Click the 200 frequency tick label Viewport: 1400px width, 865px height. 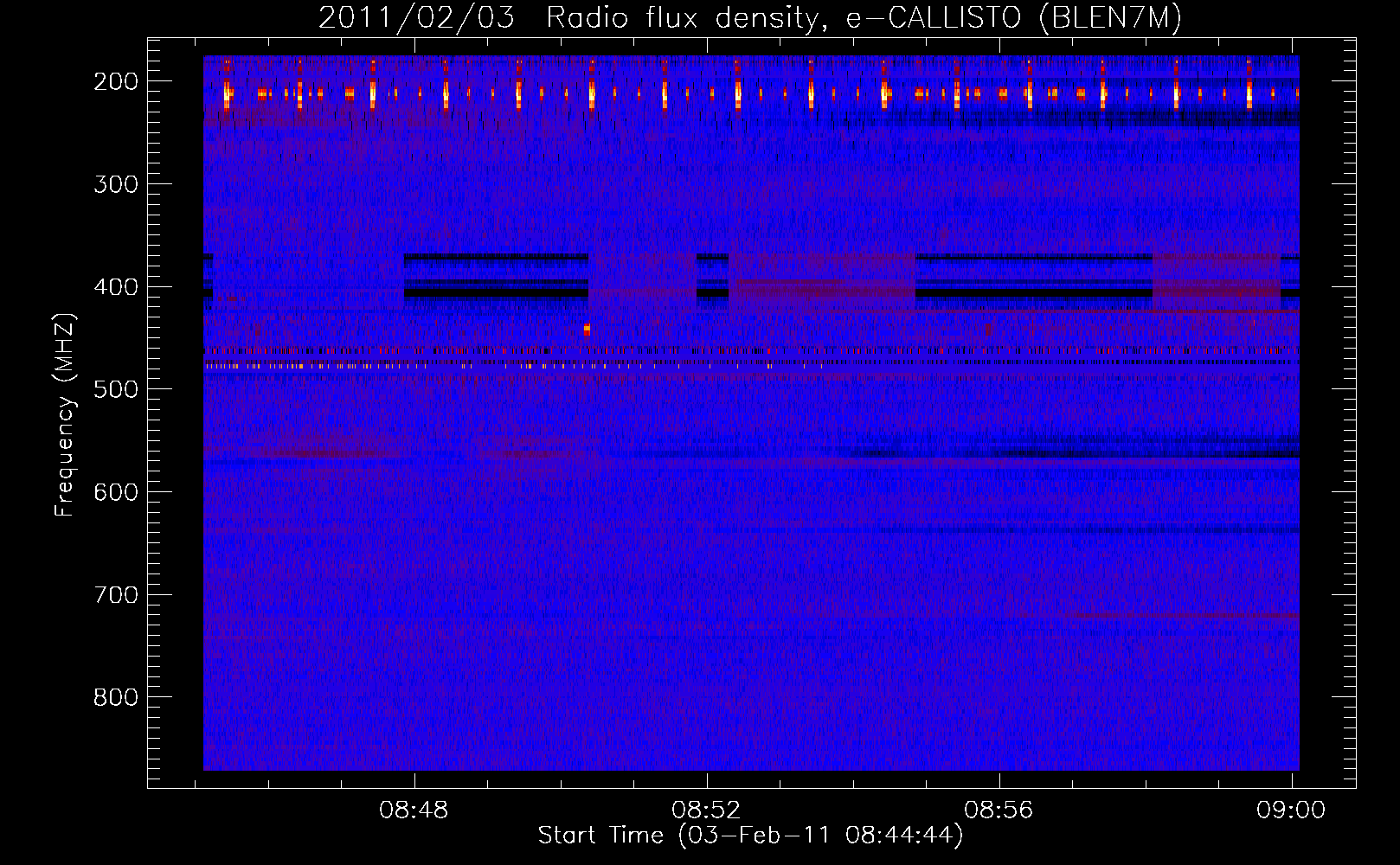116,81
